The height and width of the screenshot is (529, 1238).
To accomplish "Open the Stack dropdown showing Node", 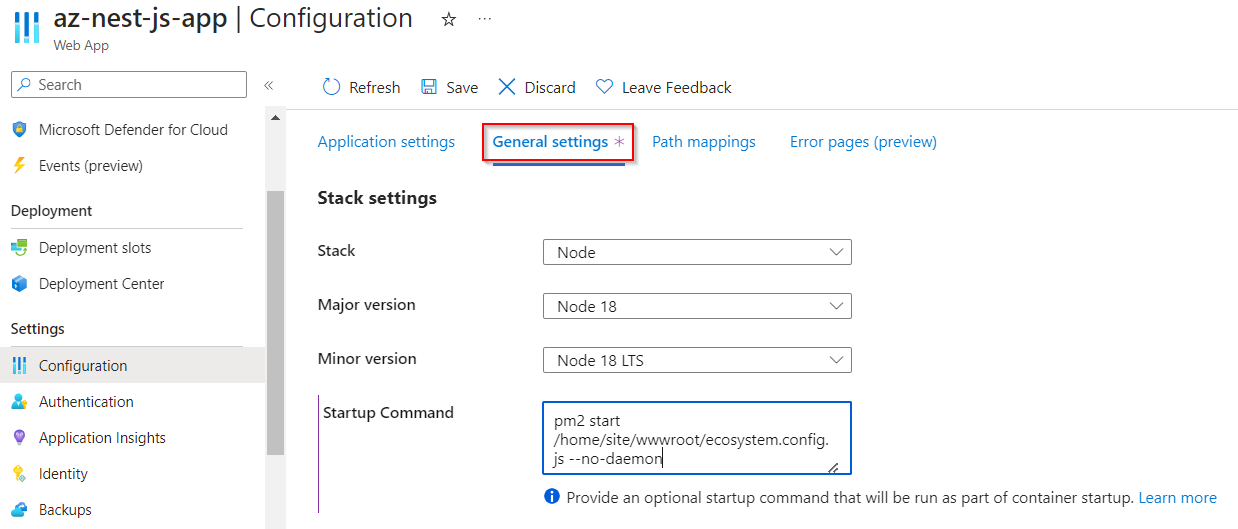I will (x=697, y=252).
